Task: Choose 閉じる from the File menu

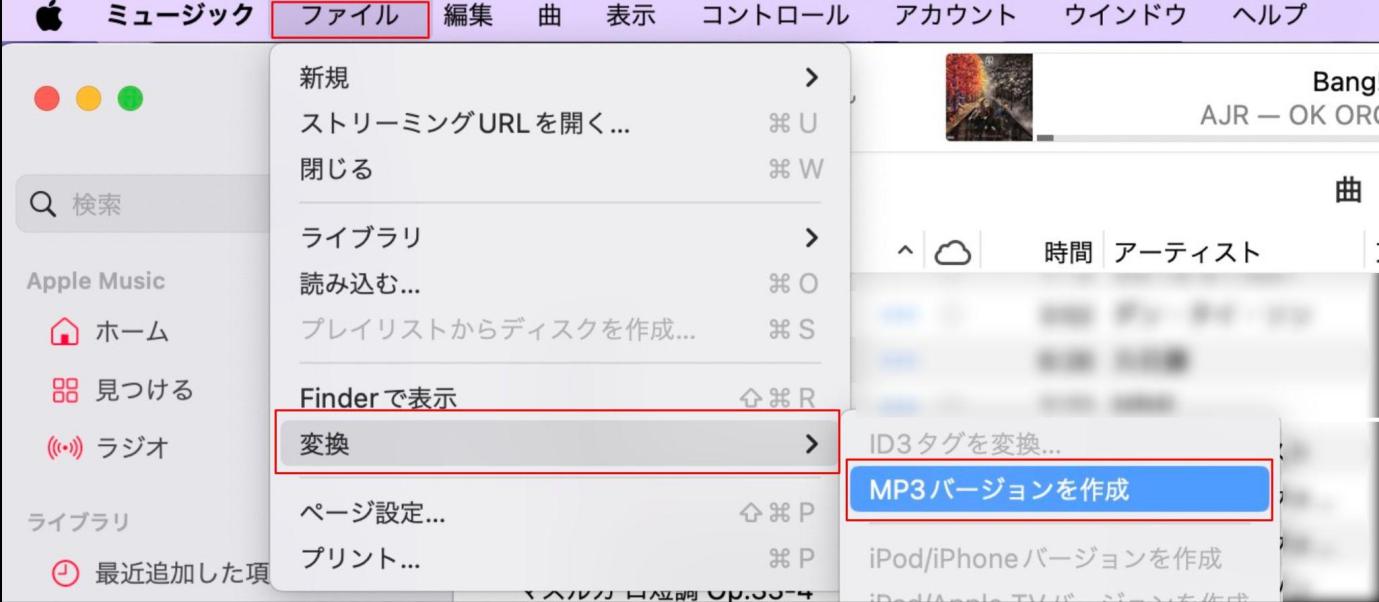Action: (x=560, y=169)
